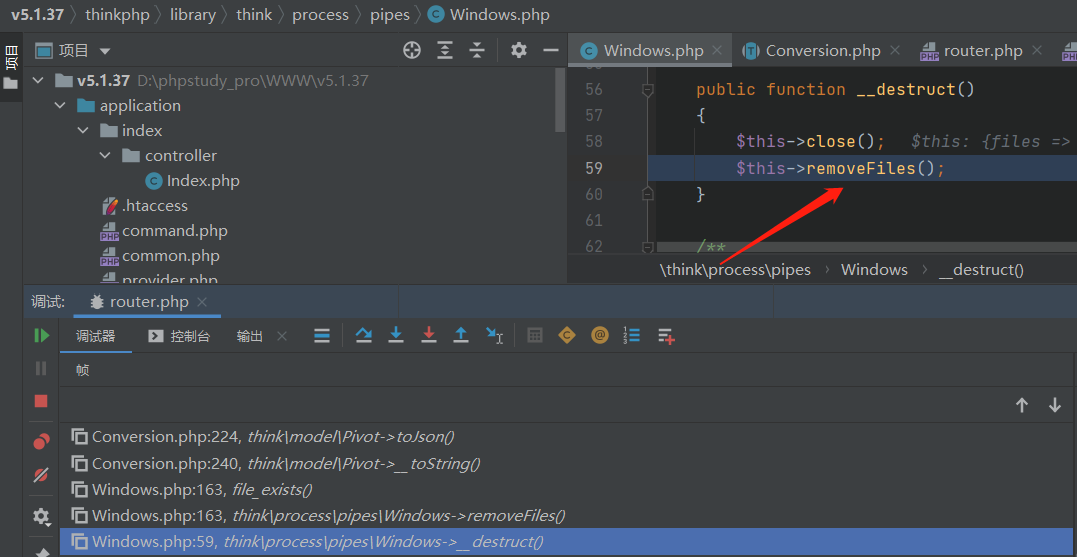Click pipes in the path breadcrumb

pyautogui.click(x=389, y=14)
